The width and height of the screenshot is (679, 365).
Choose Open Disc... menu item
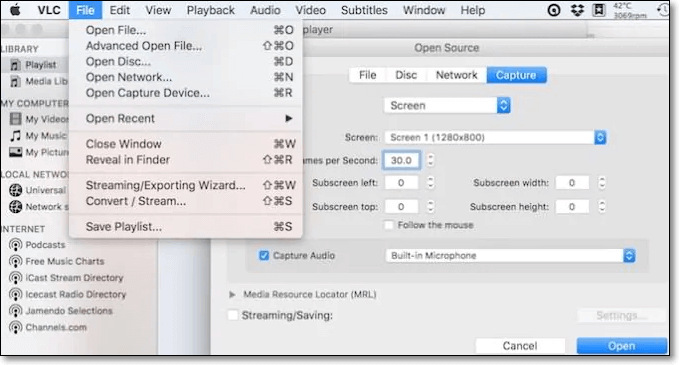tap(185, 61)
